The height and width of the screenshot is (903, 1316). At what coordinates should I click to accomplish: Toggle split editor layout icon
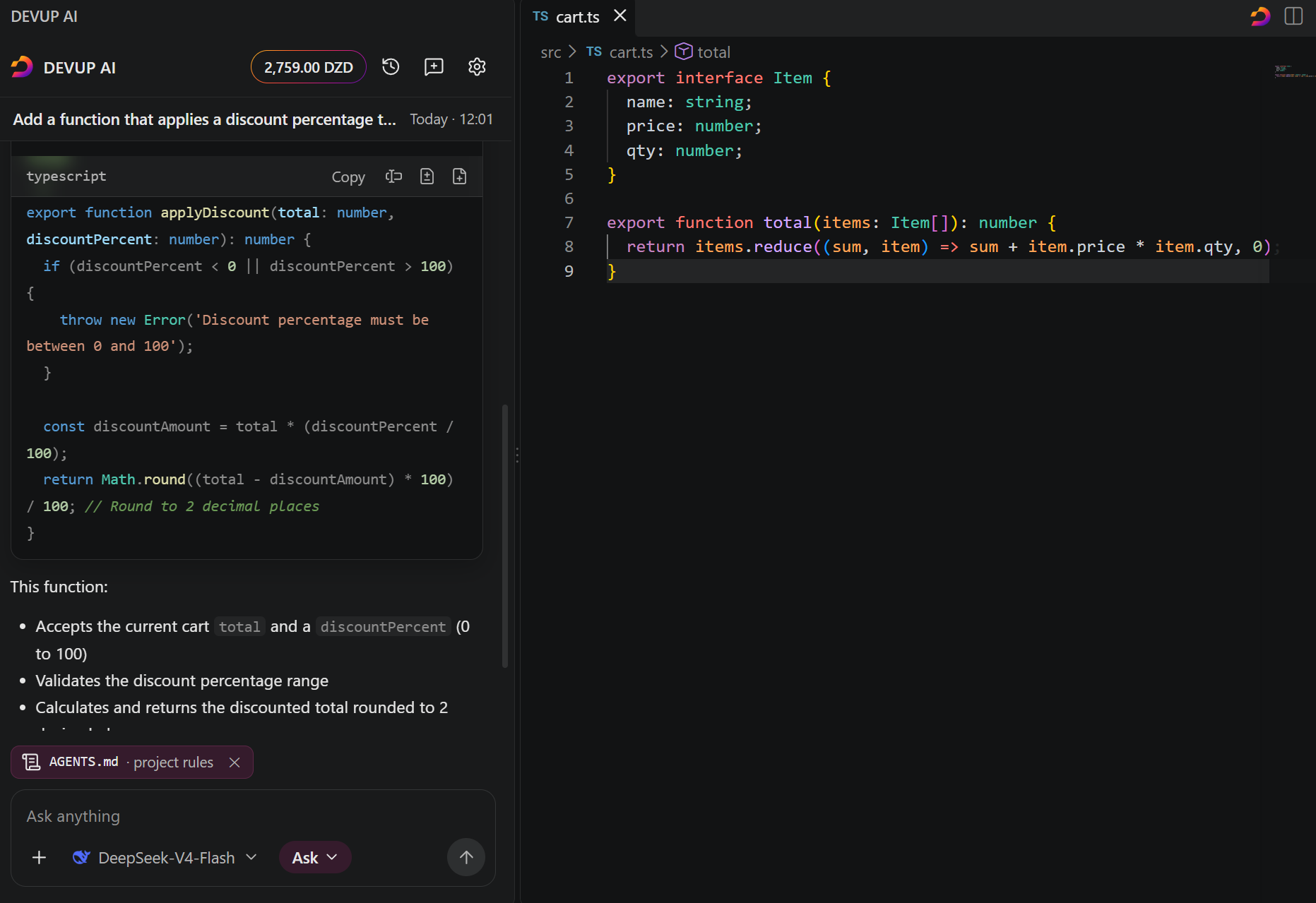click(x=1293, y=16)
